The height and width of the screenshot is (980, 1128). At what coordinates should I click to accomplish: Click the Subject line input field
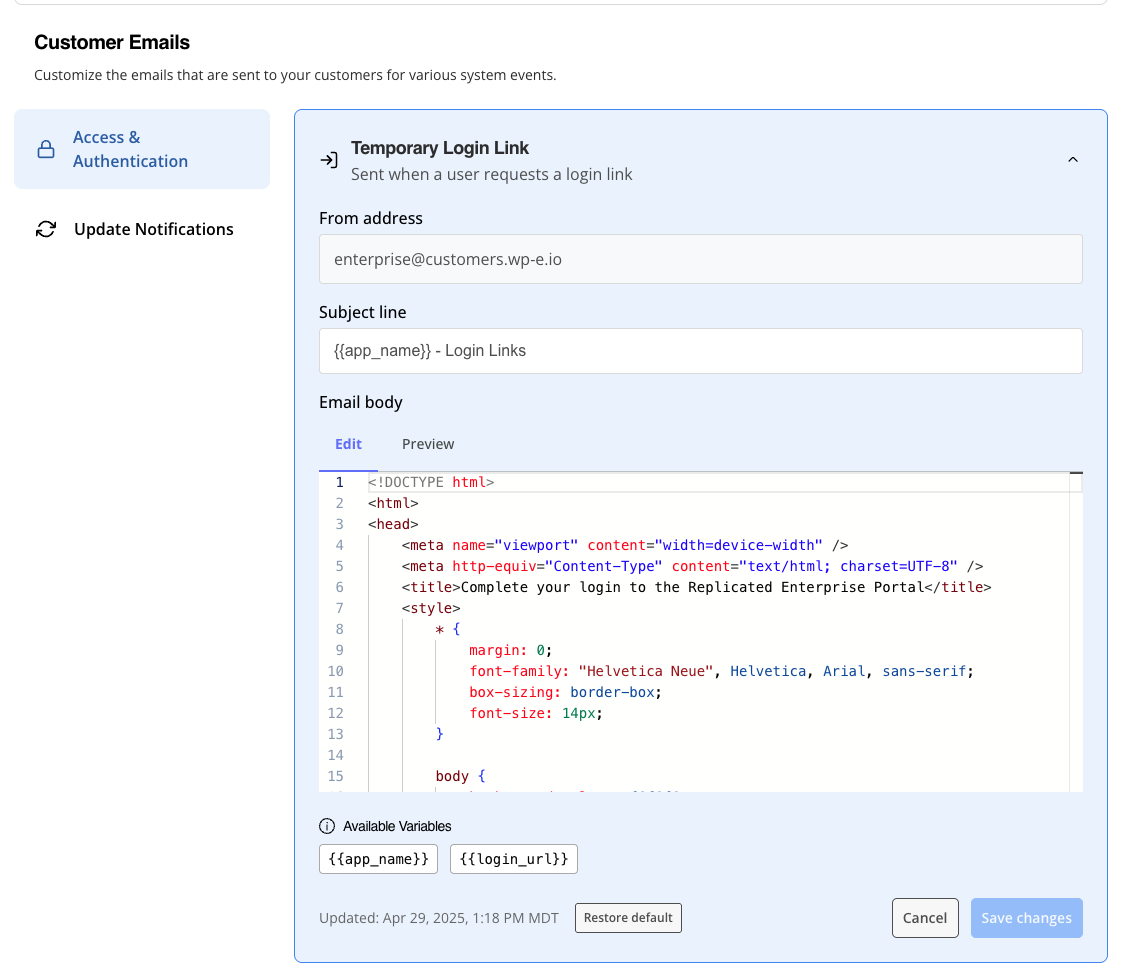coord(700,351)
